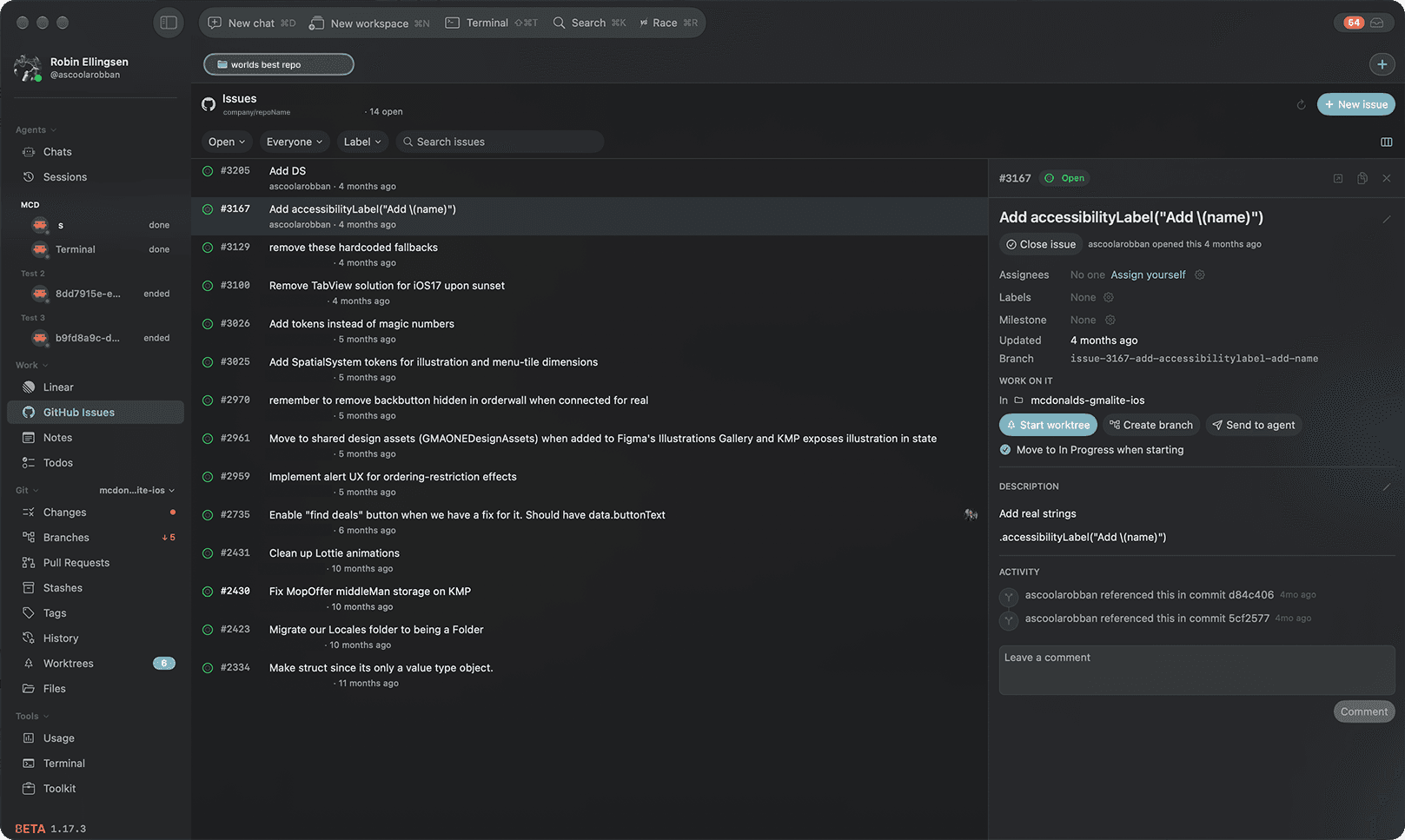Toggle open status circle of issue #2431

pyautogui.click(x=208, y=553)
